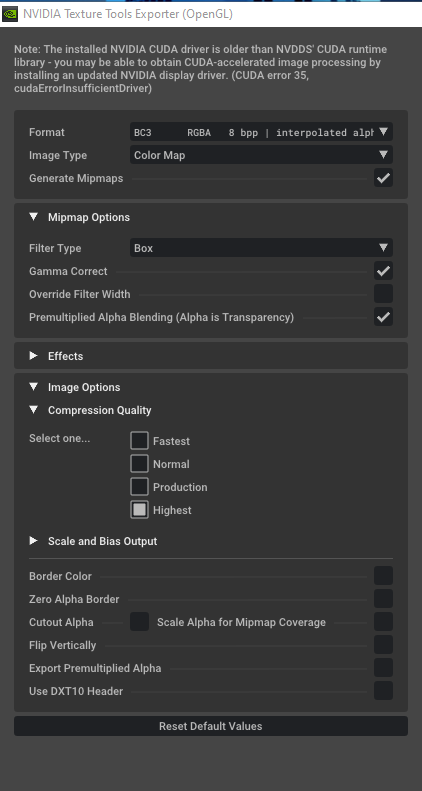Uncheck the Generate Mipmaps checkbox
The height and width of the screenshot is (791, 422).
pyautogui.click(x=383, y=178)
